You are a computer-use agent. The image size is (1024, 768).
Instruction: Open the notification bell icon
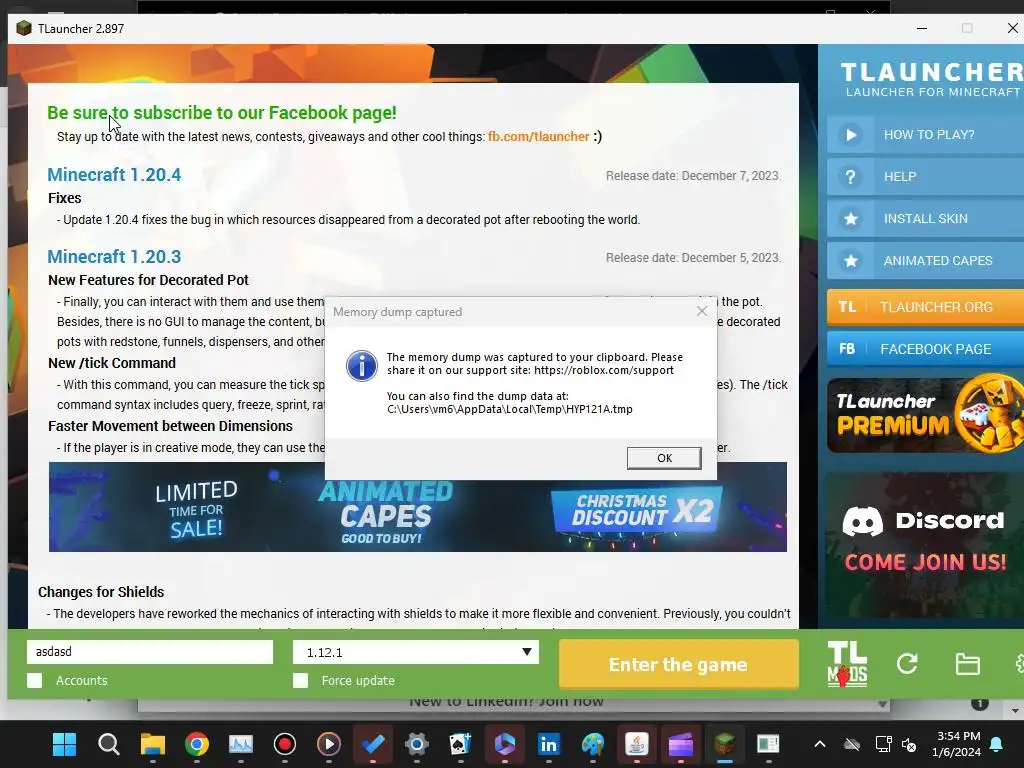tap(997, 744)
